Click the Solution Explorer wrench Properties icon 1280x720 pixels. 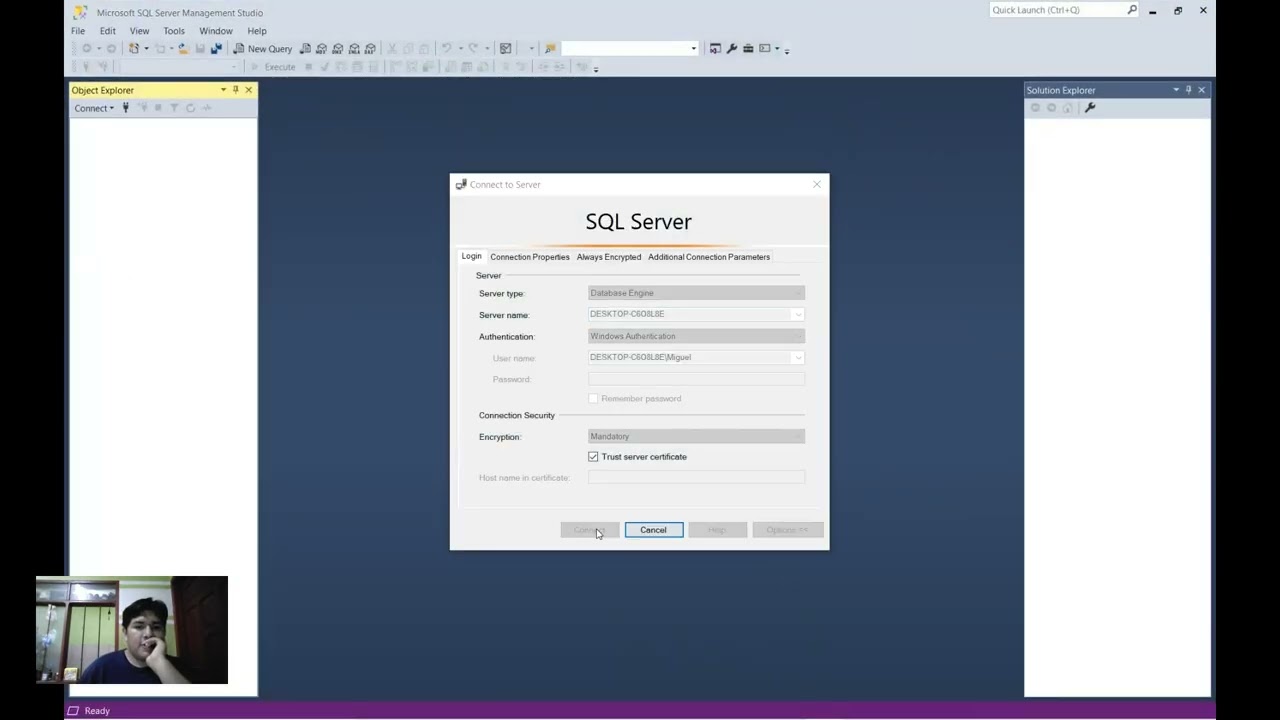coord(1090,108)
